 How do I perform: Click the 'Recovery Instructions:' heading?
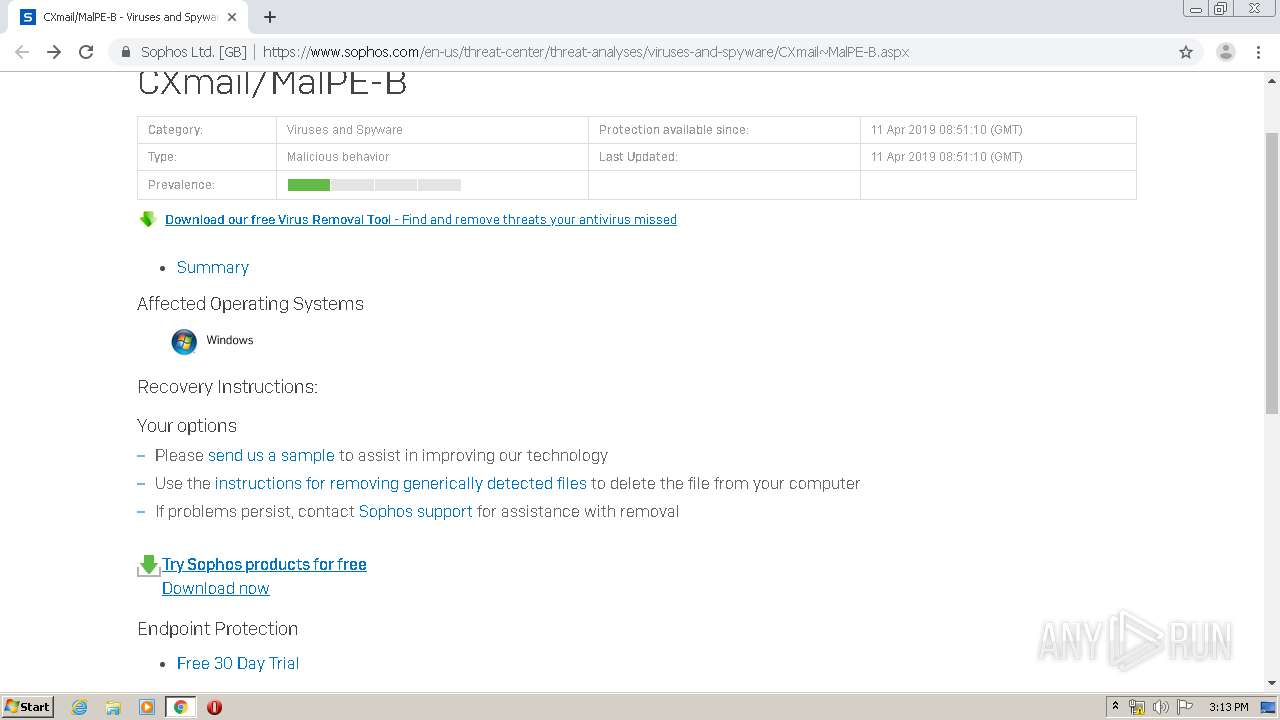(227, 387)
